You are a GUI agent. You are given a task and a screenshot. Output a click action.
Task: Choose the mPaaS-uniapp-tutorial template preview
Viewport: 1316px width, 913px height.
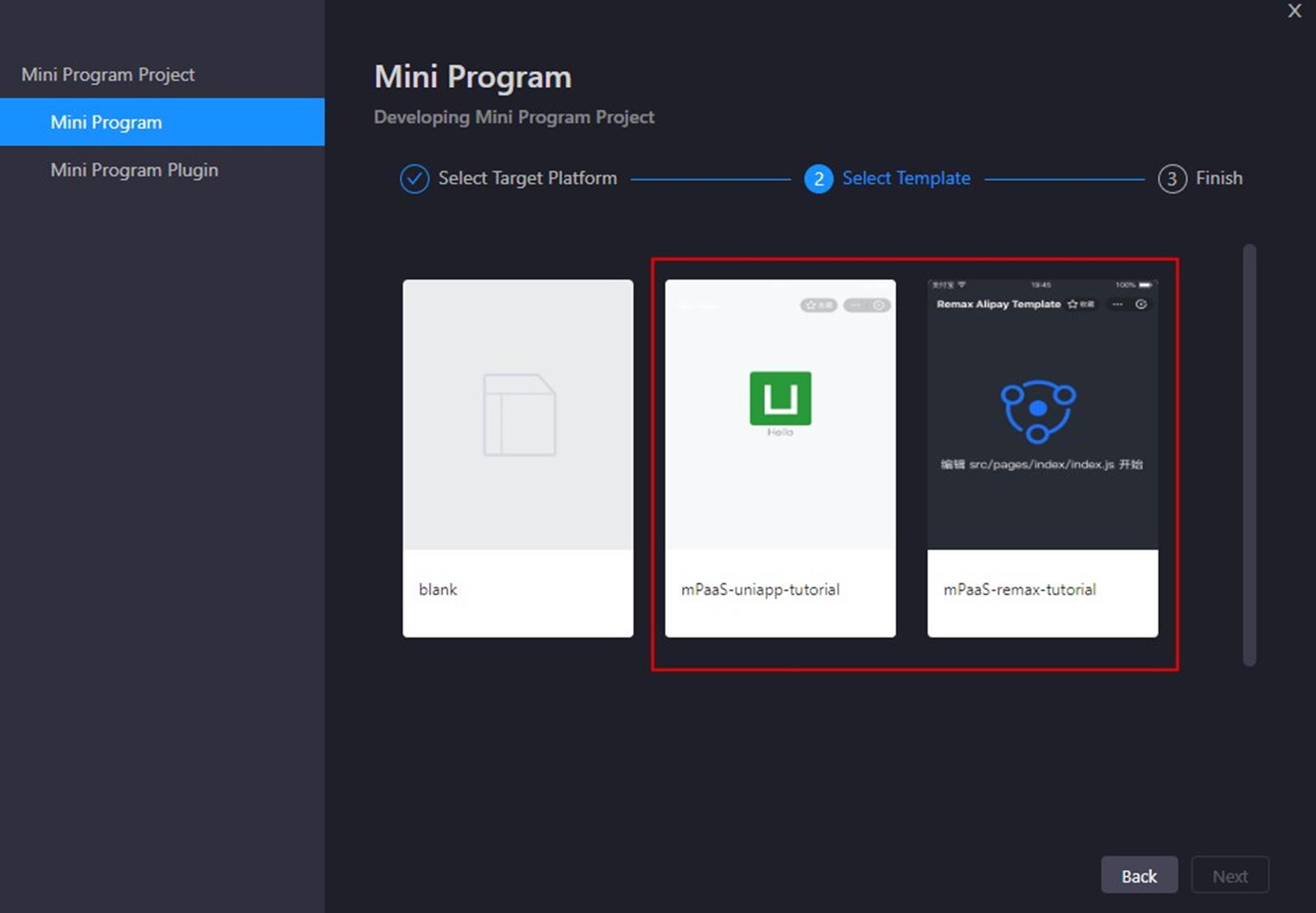[x=780, y=415]
